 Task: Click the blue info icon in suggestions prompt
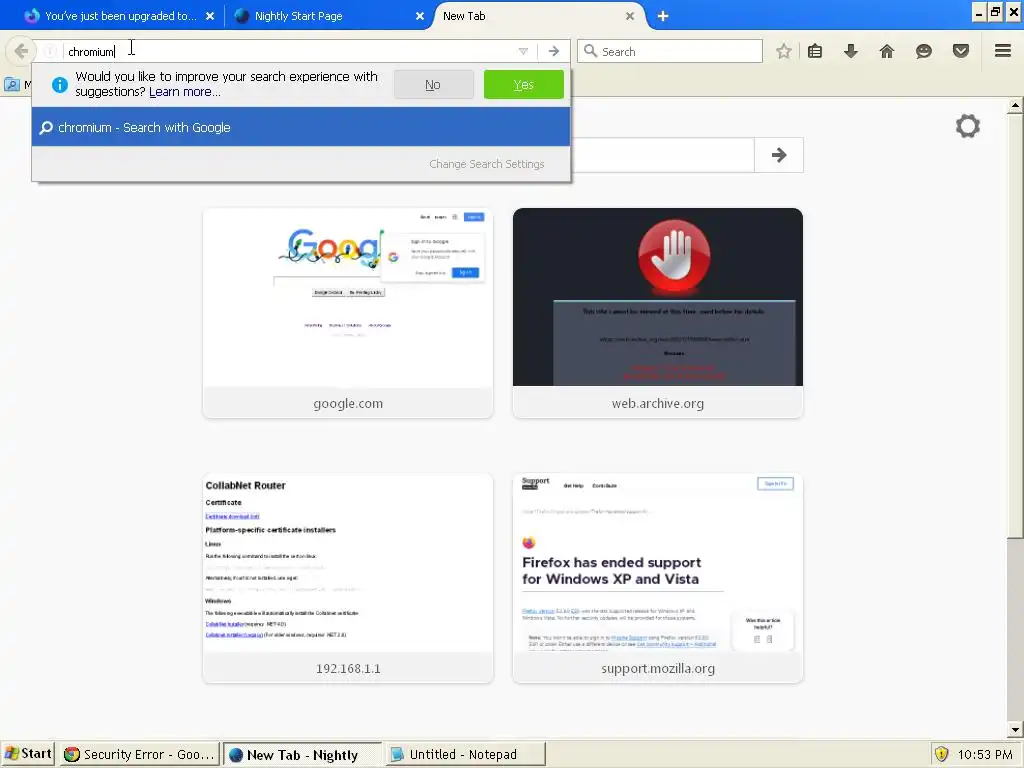[59, 84]
